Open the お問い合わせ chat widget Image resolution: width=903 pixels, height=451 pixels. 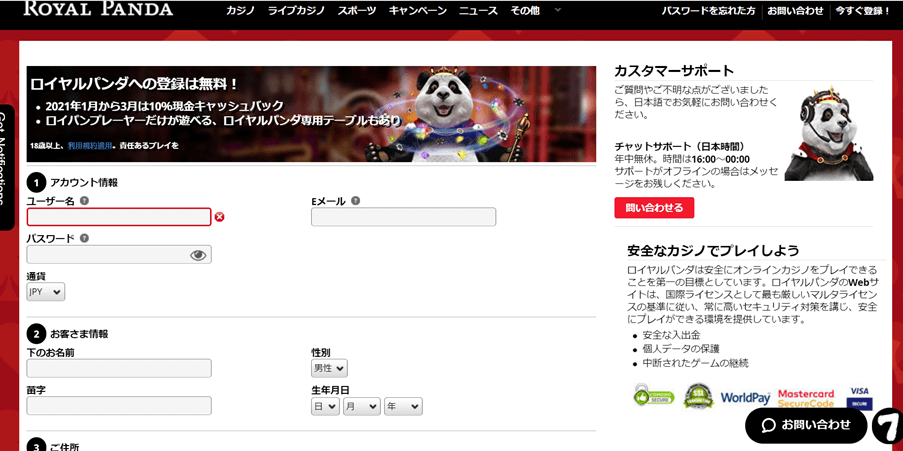click(806, 425)
